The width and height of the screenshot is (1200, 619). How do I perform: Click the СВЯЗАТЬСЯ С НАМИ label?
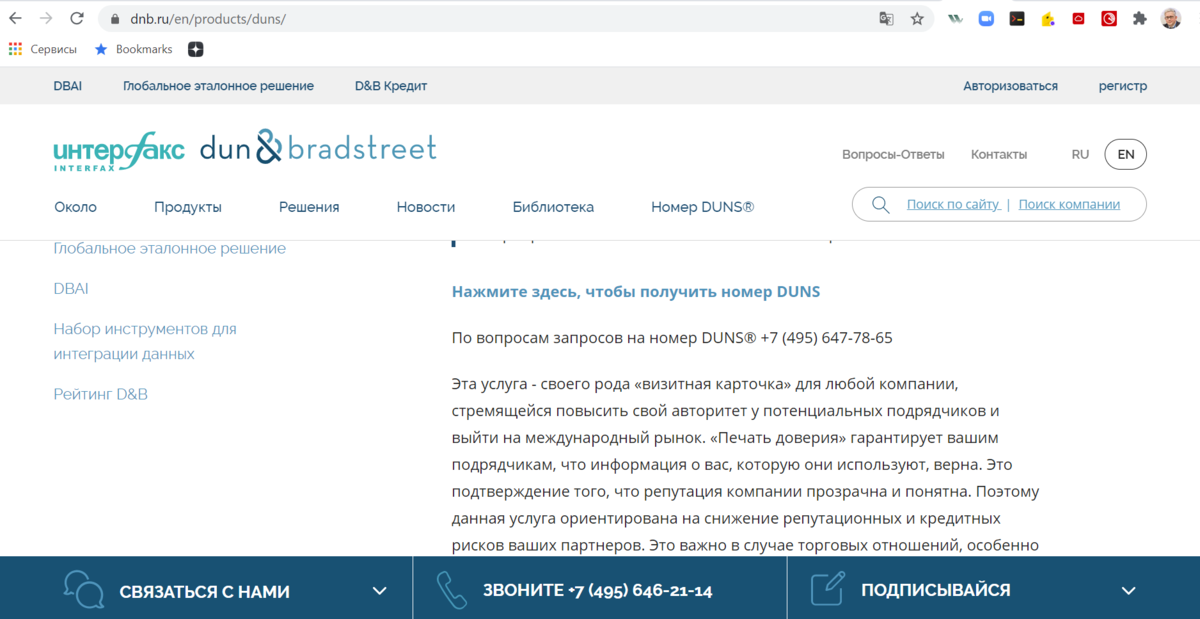204,591
